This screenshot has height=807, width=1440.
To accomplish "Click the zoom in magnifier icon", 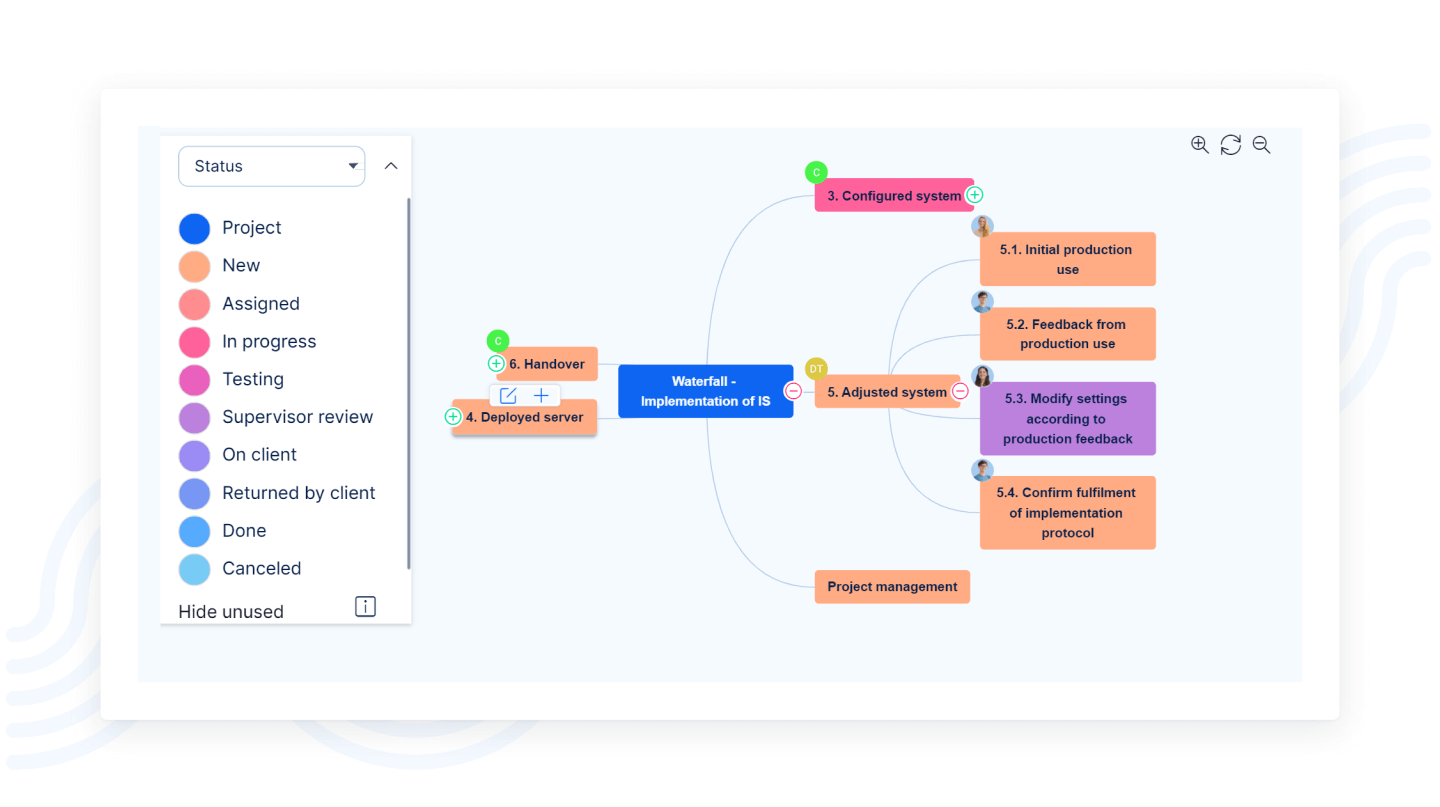I will pos(1200,145).
